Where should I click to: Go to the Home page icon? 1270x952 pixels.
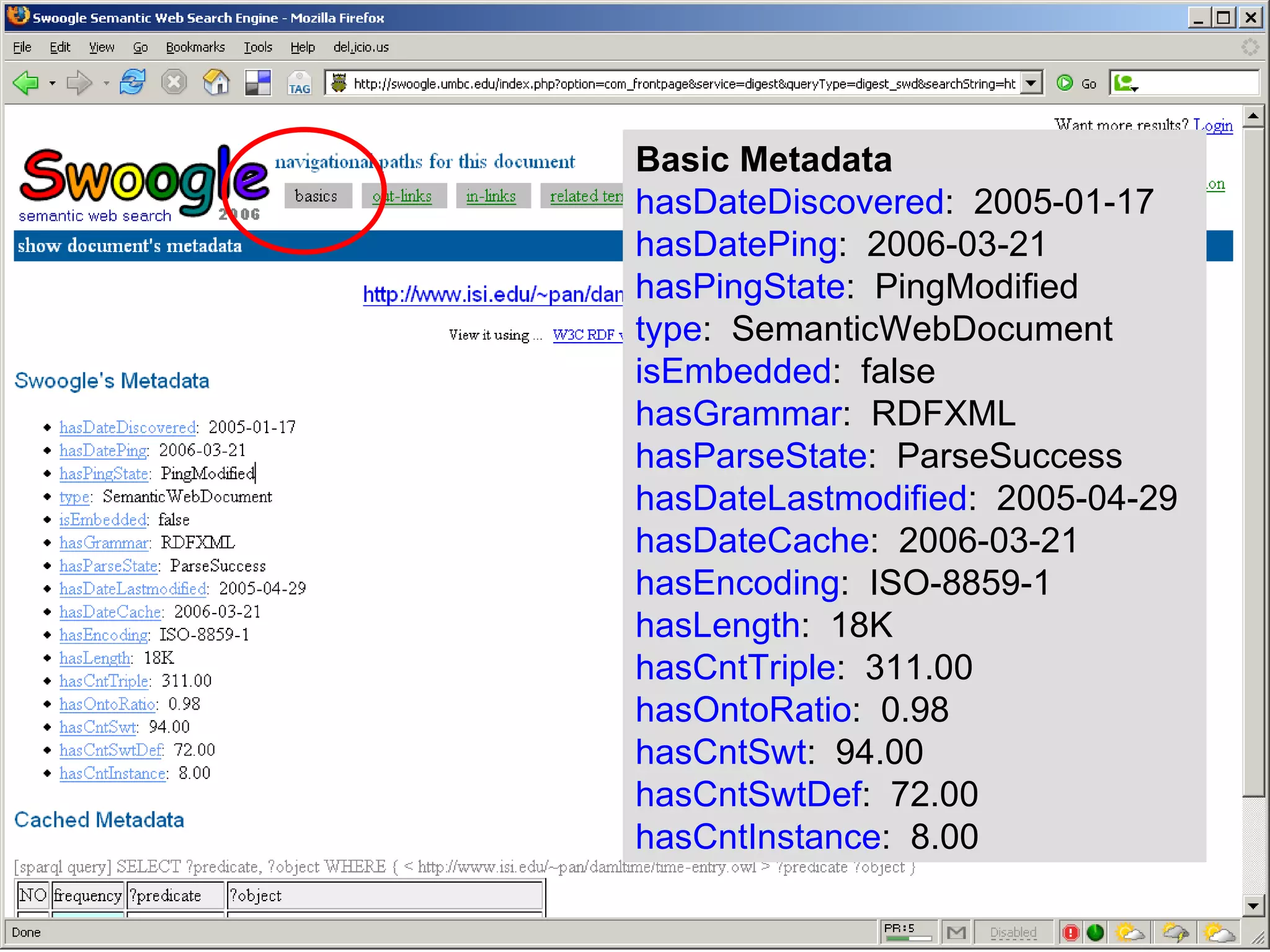click(x=216, y=82)
